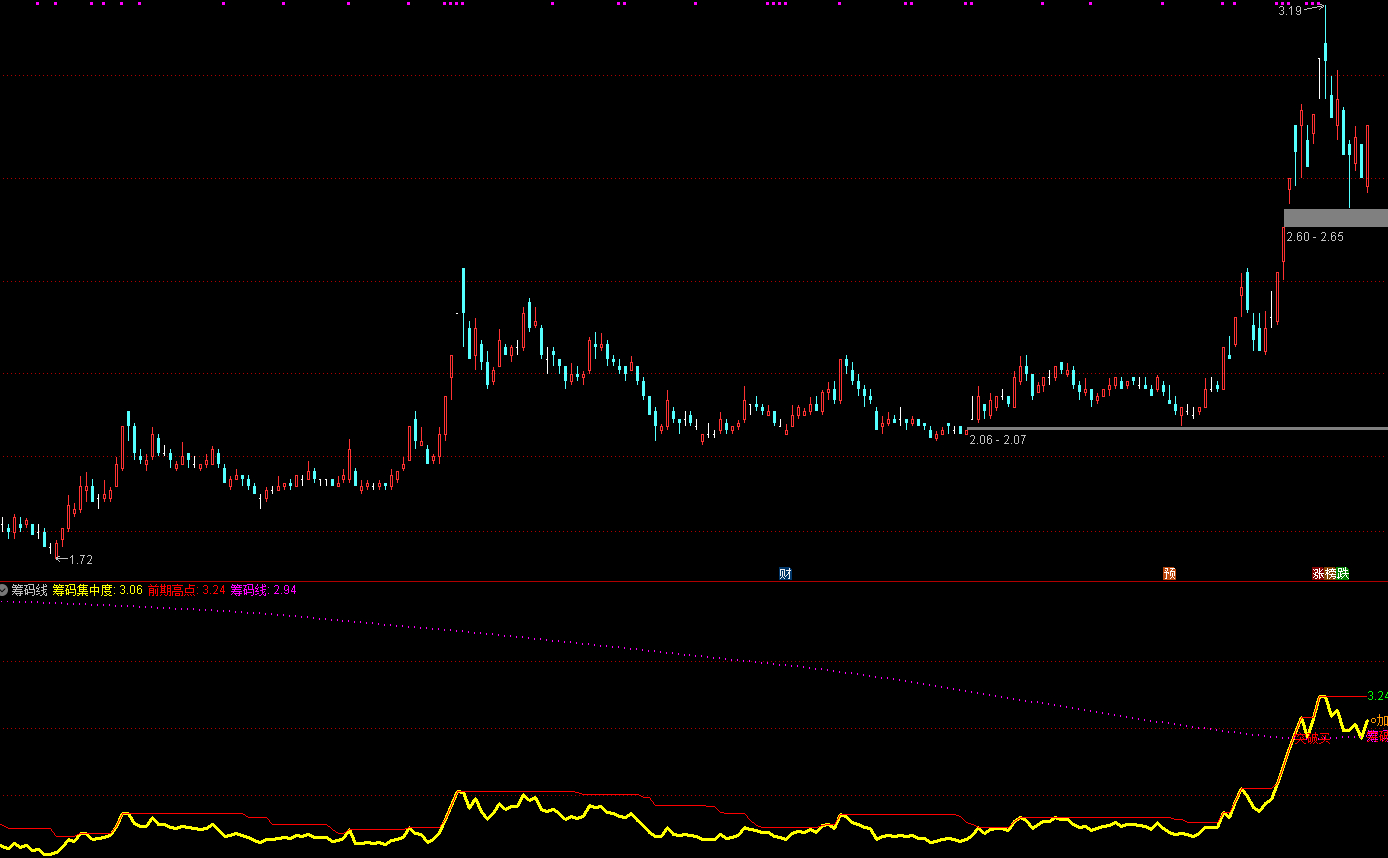
Task: Select the yellow 筹码集中度 3.06 legend
Action: click(97, 590)
